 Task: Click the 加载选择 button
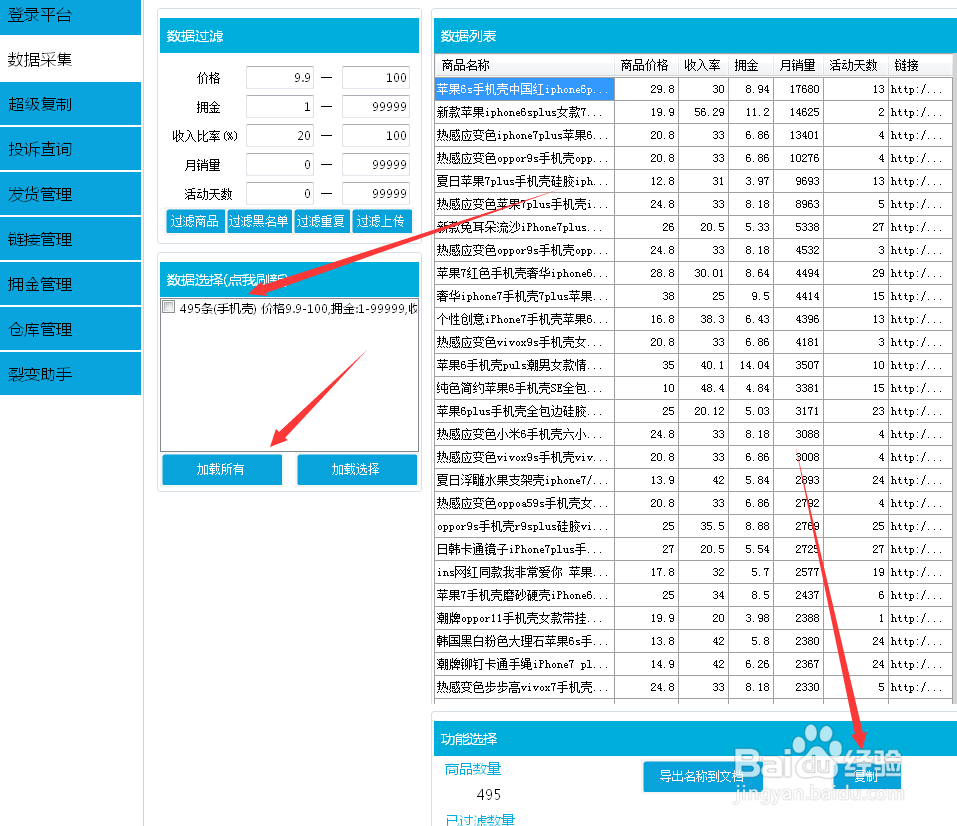coord(356,469)
